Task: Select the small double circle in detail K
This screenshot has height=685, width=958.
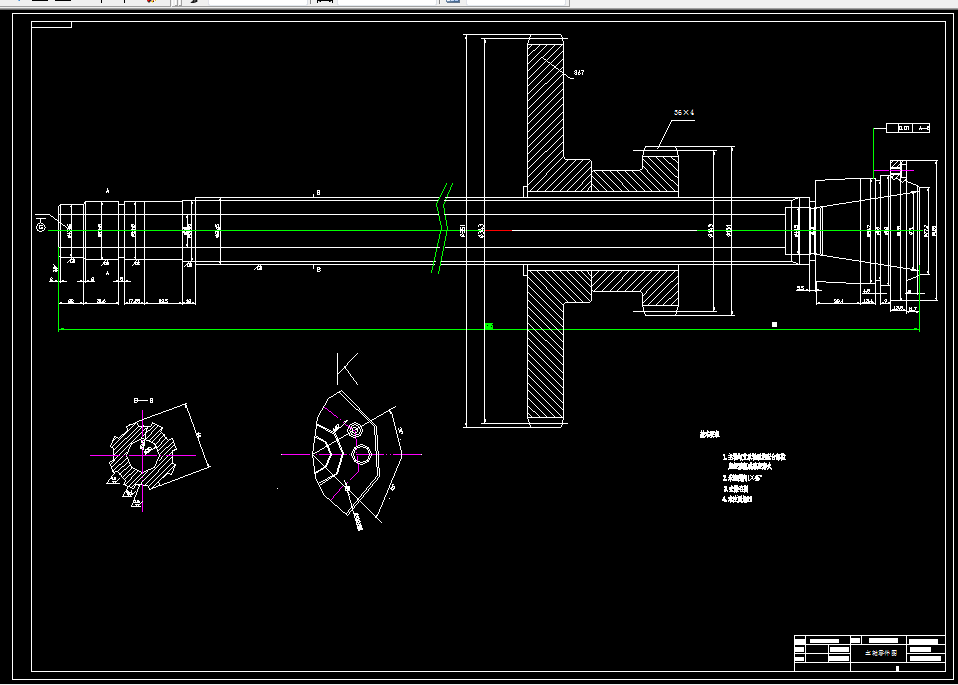Action: pos(355,431)
